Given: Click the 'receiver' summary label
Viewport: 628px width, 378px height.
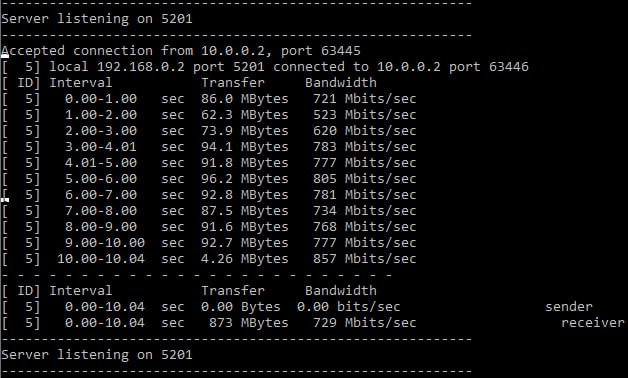Looking at the screenshot, I should coord(593,323).
